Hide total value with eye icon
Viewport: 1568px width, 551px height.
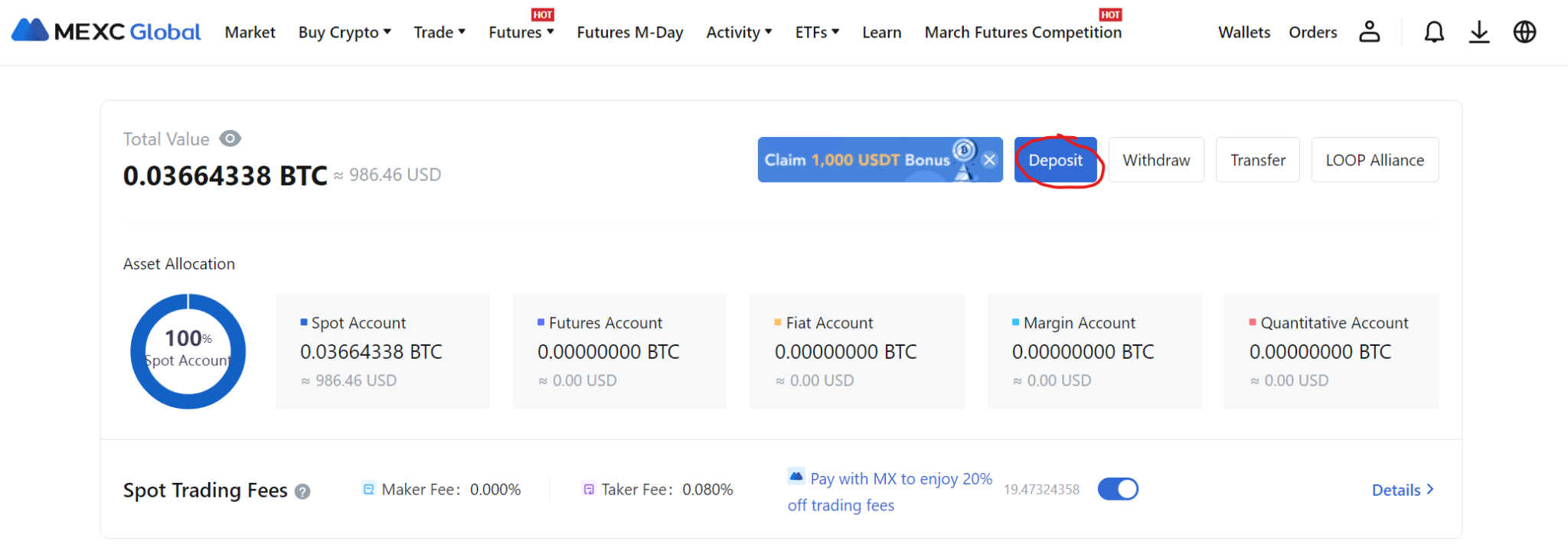pyautogui.click(x=230, y=139)
